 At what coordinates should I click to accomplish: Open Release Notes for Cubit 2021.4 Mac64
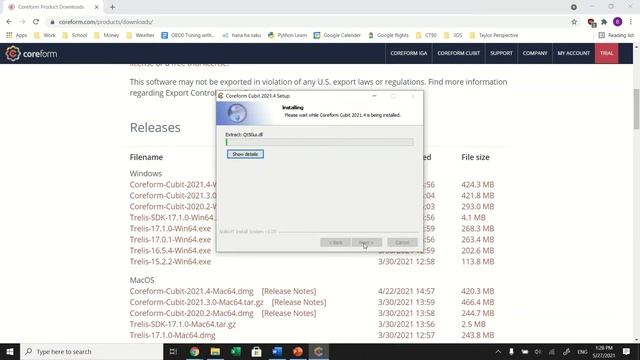(x=289, y=291)
